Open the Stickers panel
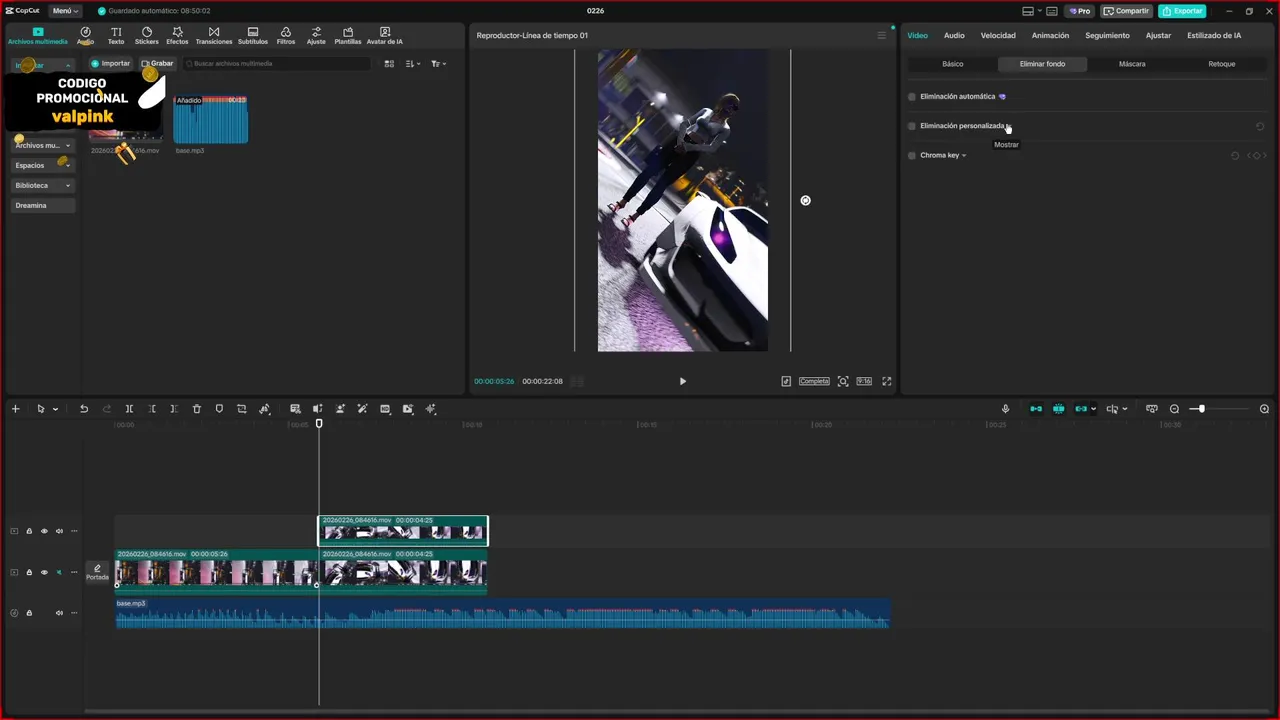 point(146,36)
